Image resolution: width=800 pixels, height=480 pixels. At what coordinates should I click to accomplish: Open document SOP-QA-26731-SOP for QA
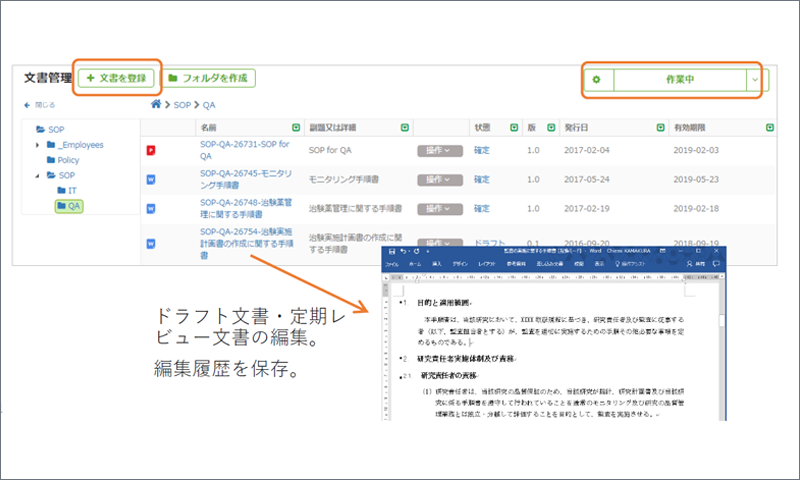[245, 150]
